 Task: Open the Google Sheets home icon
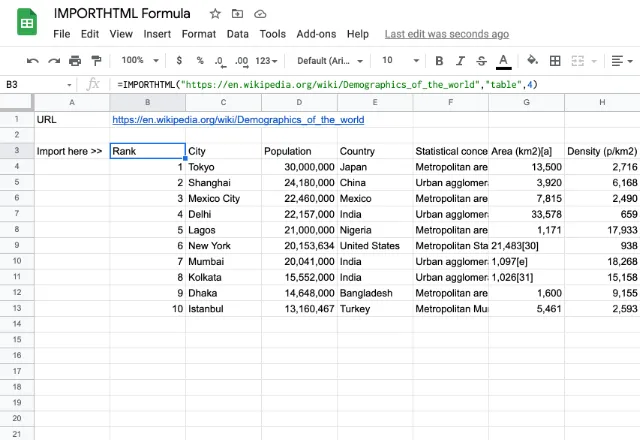[27, 22]
